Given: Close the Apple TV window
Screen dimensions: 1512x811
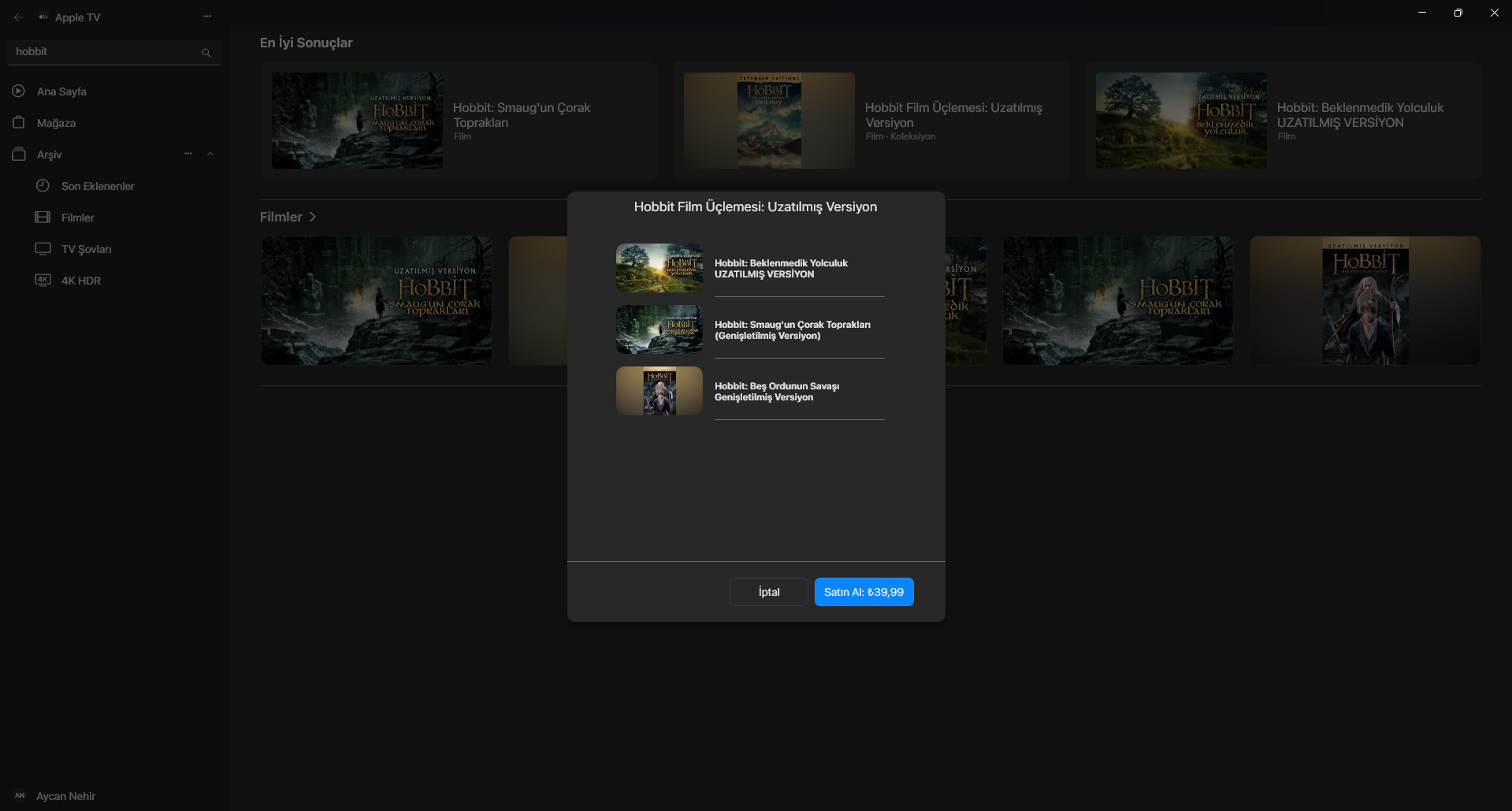Looking at the screenshot, I should (1495, 13).
